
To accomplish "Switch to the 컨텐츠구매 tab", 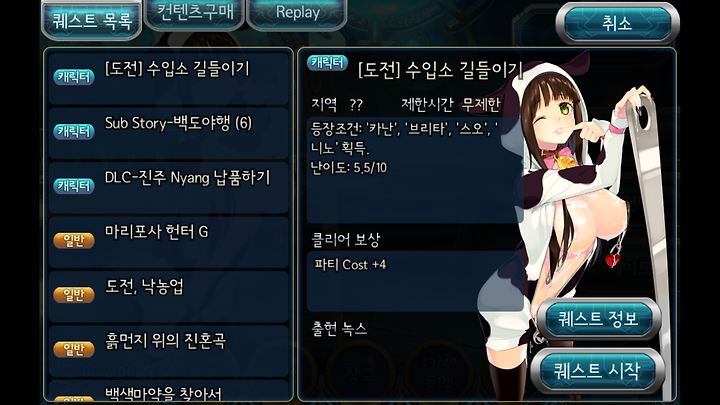I will (x=195, y=13).
